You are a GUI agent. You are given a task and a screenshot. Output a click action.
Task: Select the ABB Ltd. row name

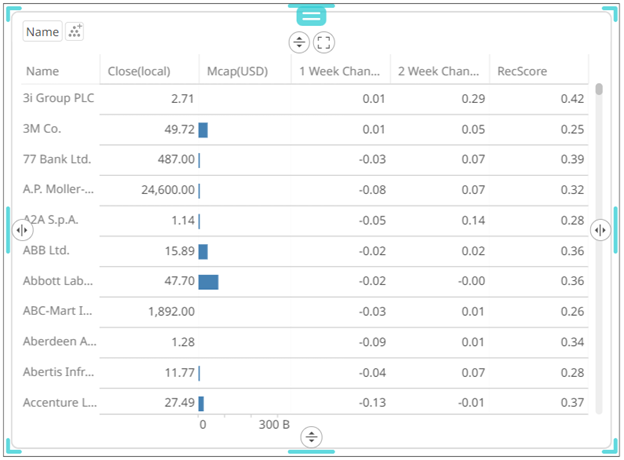tap(47, 251)
